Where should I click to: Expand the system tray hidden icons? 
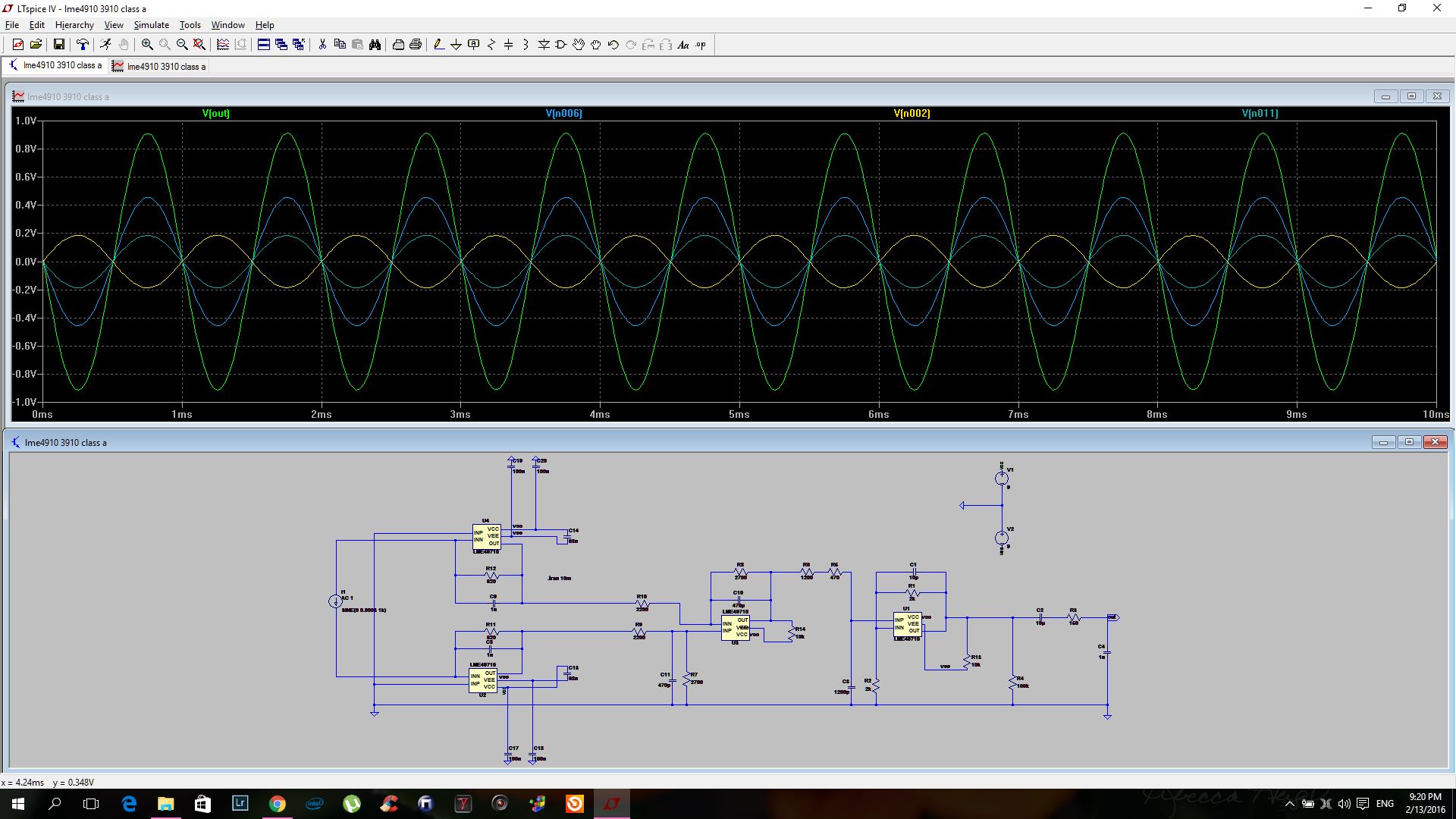pos(1290,804)
